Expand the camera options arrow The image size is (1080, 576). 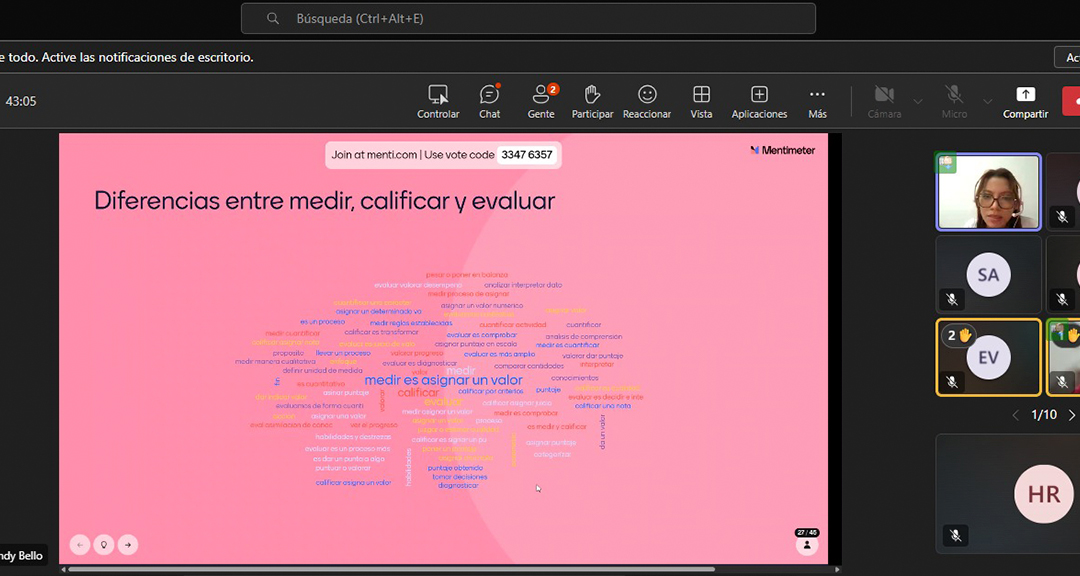point(917,101)
